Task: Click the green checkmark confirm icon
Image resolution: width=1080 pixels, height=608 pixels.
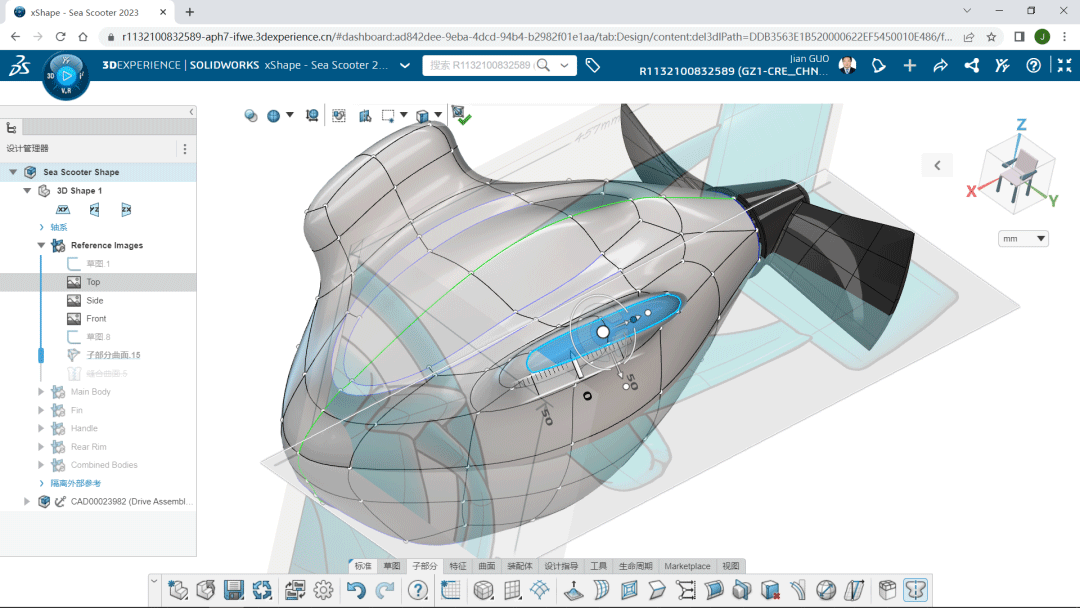Action: click(461, 116)
